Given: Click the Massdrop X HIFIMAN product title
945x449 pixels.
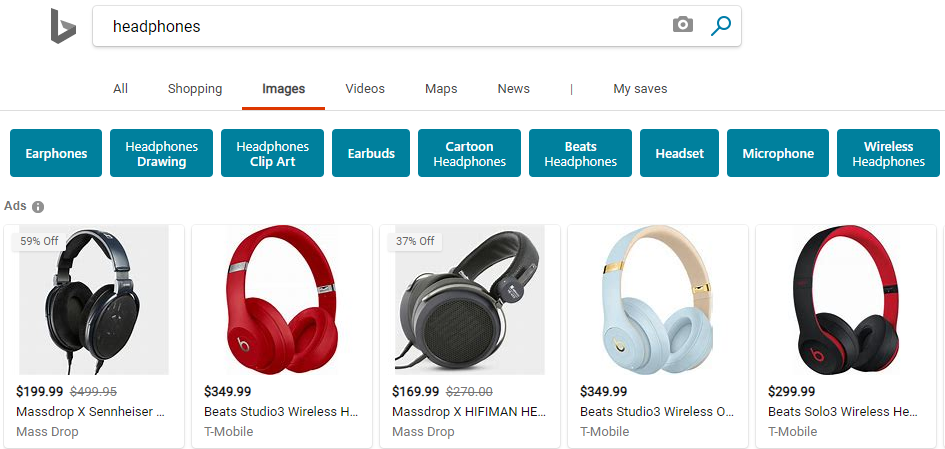Looking at the screenshot, I should pos(467,411).
